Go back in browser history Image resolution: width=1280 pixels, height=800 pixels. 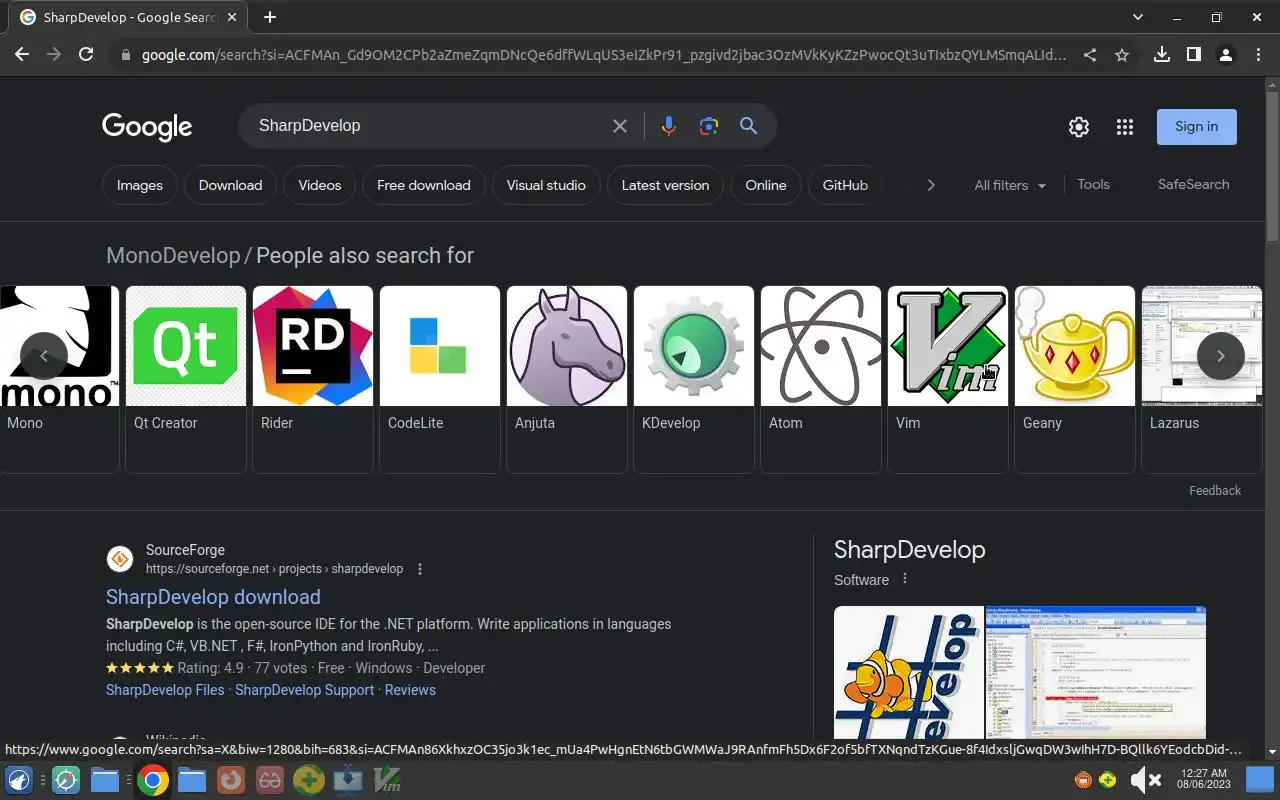[22, 55]
